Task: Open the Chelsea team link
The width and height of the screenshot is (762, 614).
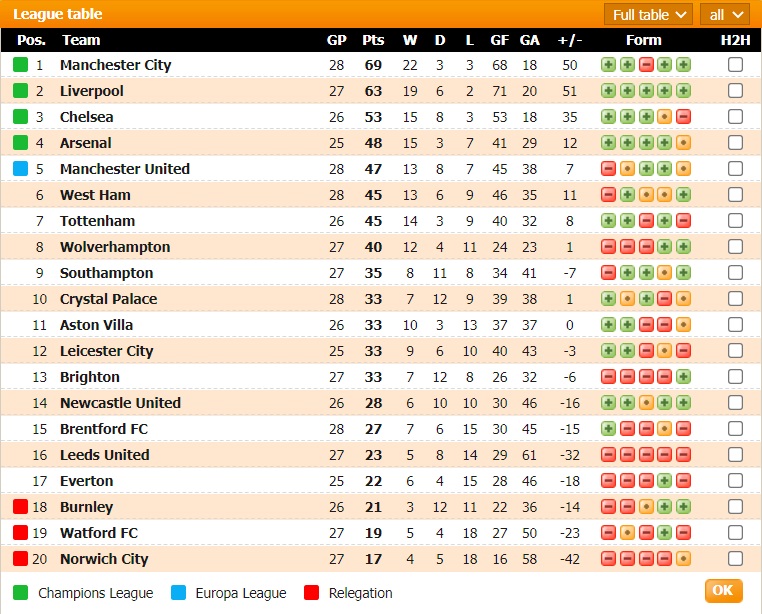Action: (86, 117)
